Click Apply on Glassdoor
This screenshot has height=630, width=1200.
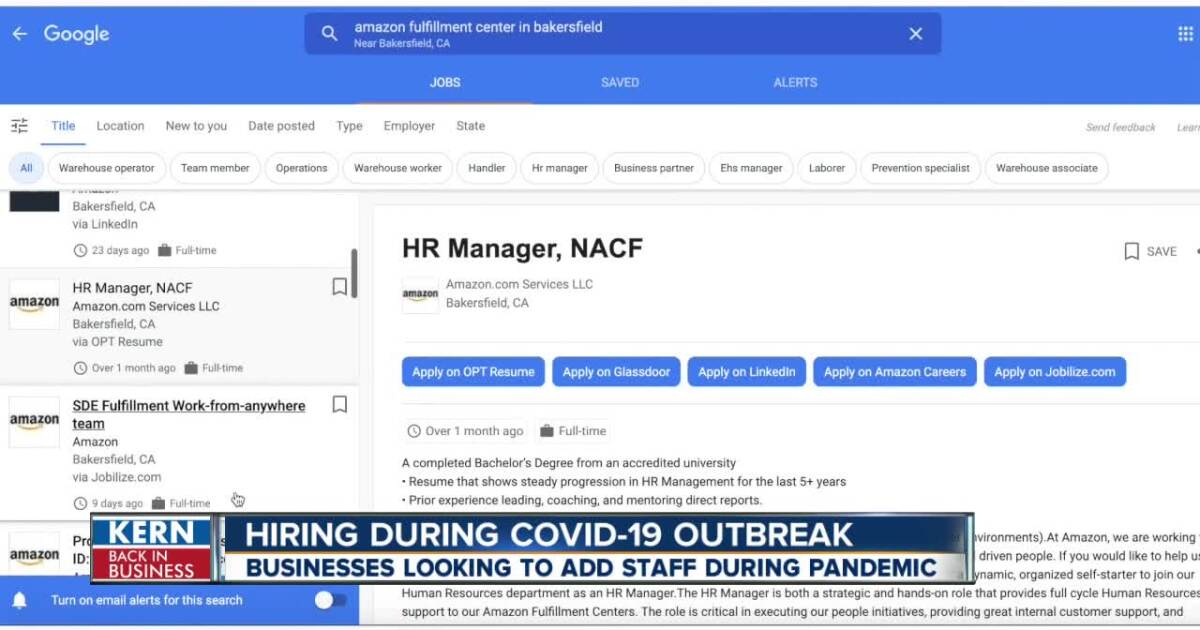pos(616,371)
